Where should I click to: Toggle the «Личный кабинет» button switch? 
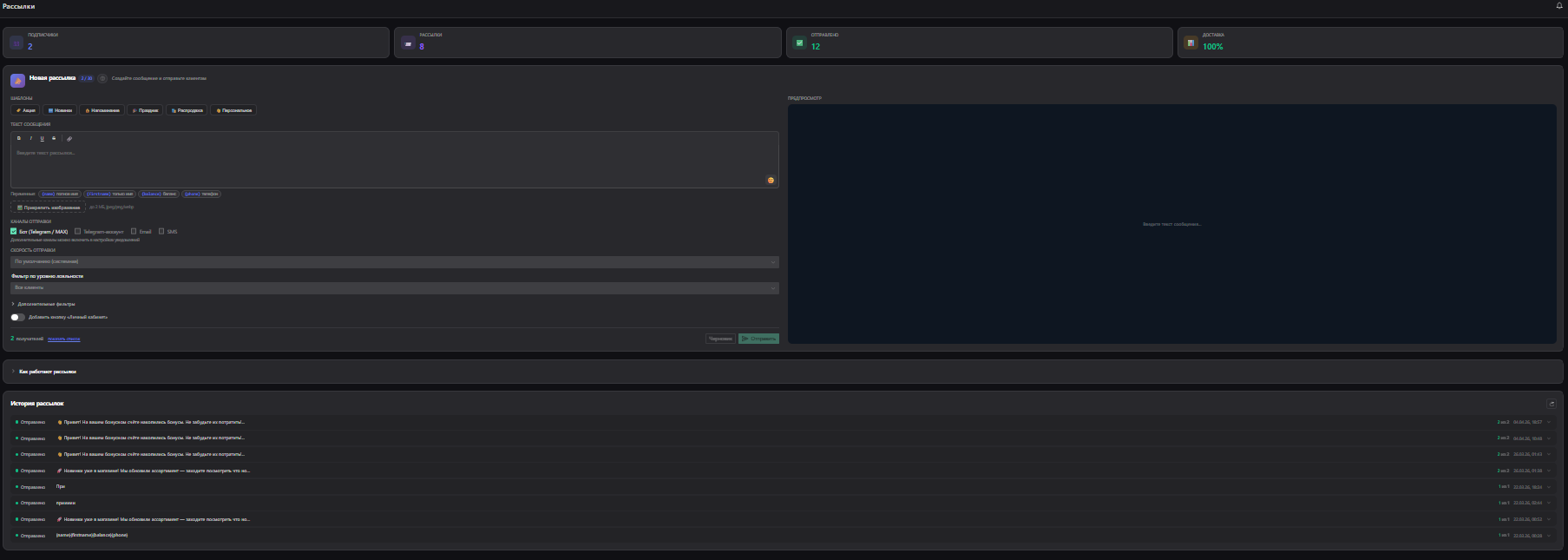pos(17,318)
